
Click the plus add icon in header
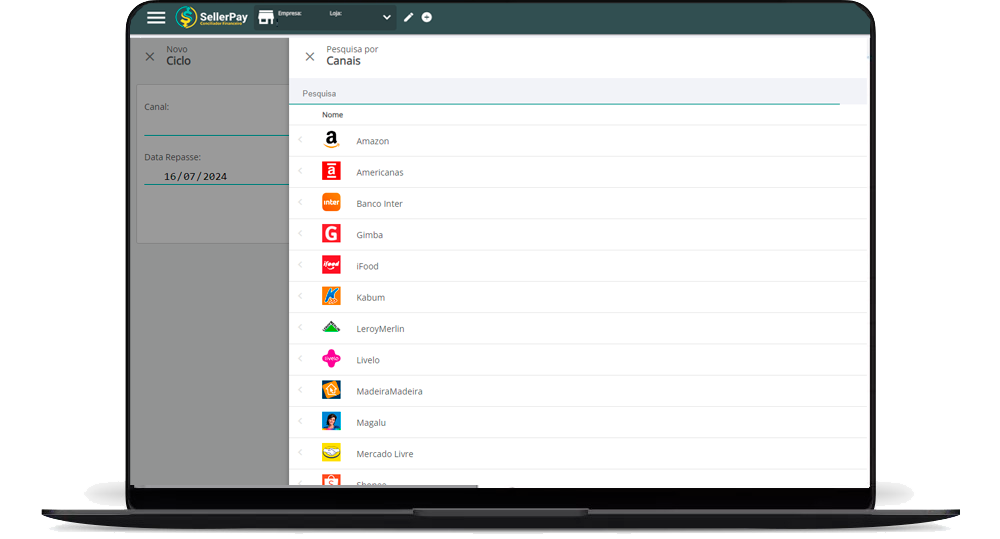[x=427, y=17]
